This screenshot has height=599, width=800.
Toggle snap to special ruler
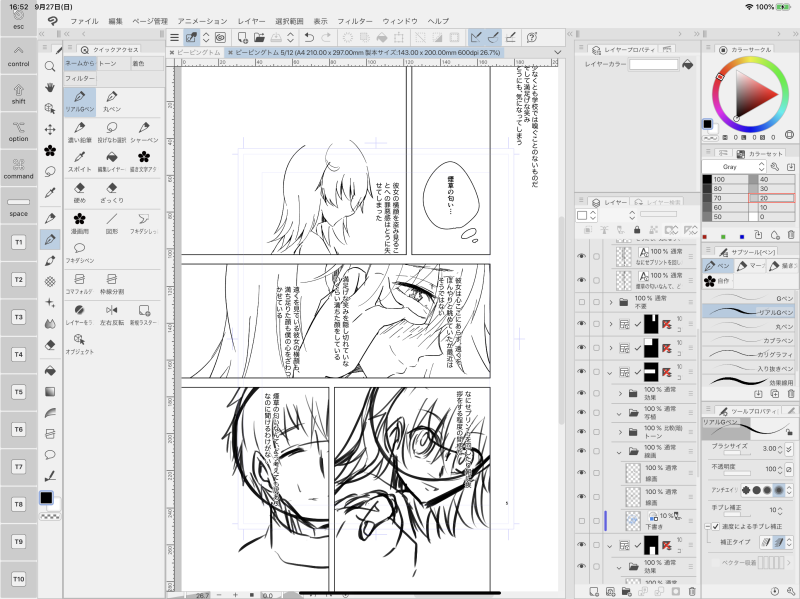(493, 37)
